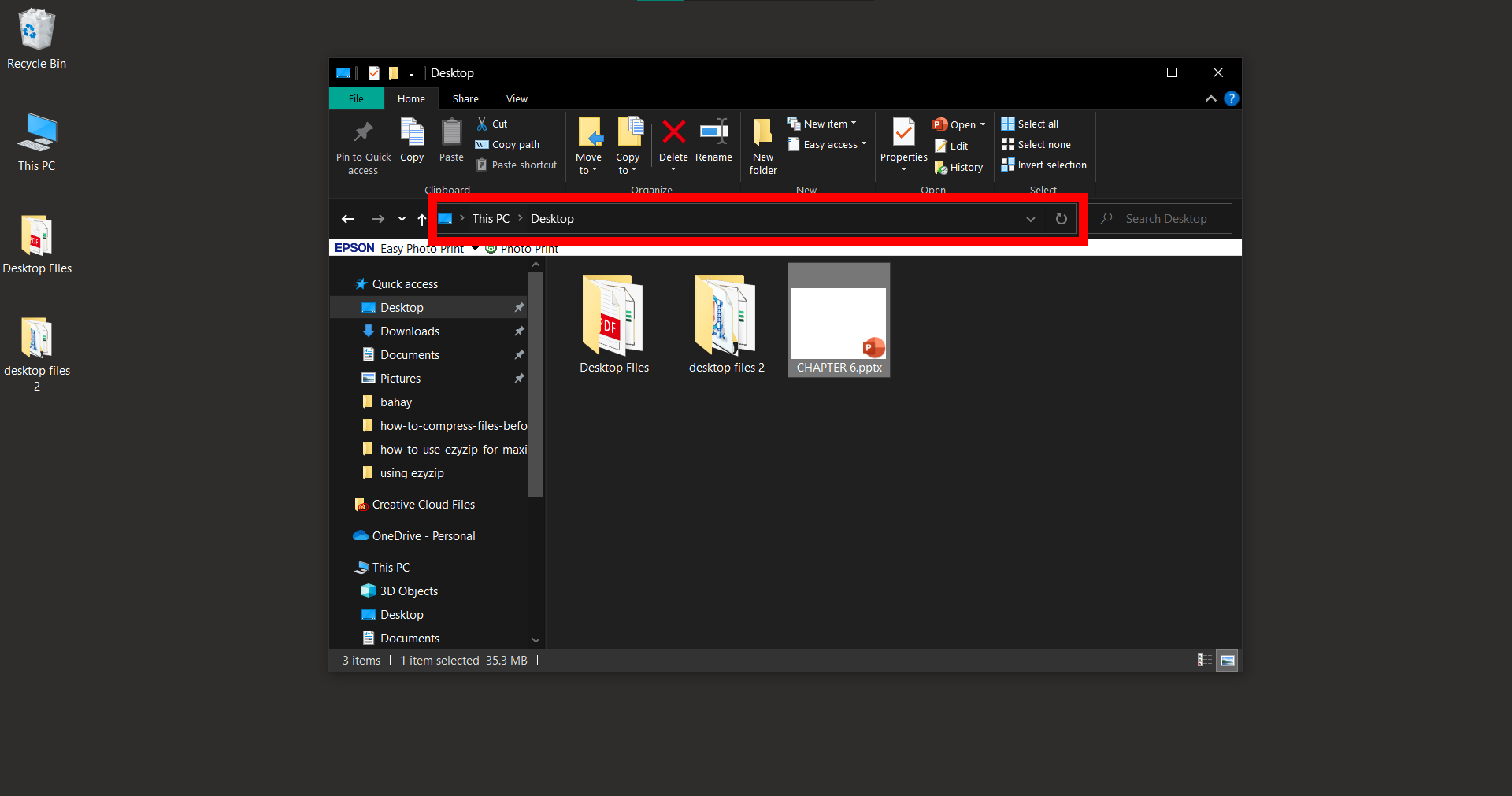
Task: Switch to large icons view in status bar
Action: (x=1227, y=661)
